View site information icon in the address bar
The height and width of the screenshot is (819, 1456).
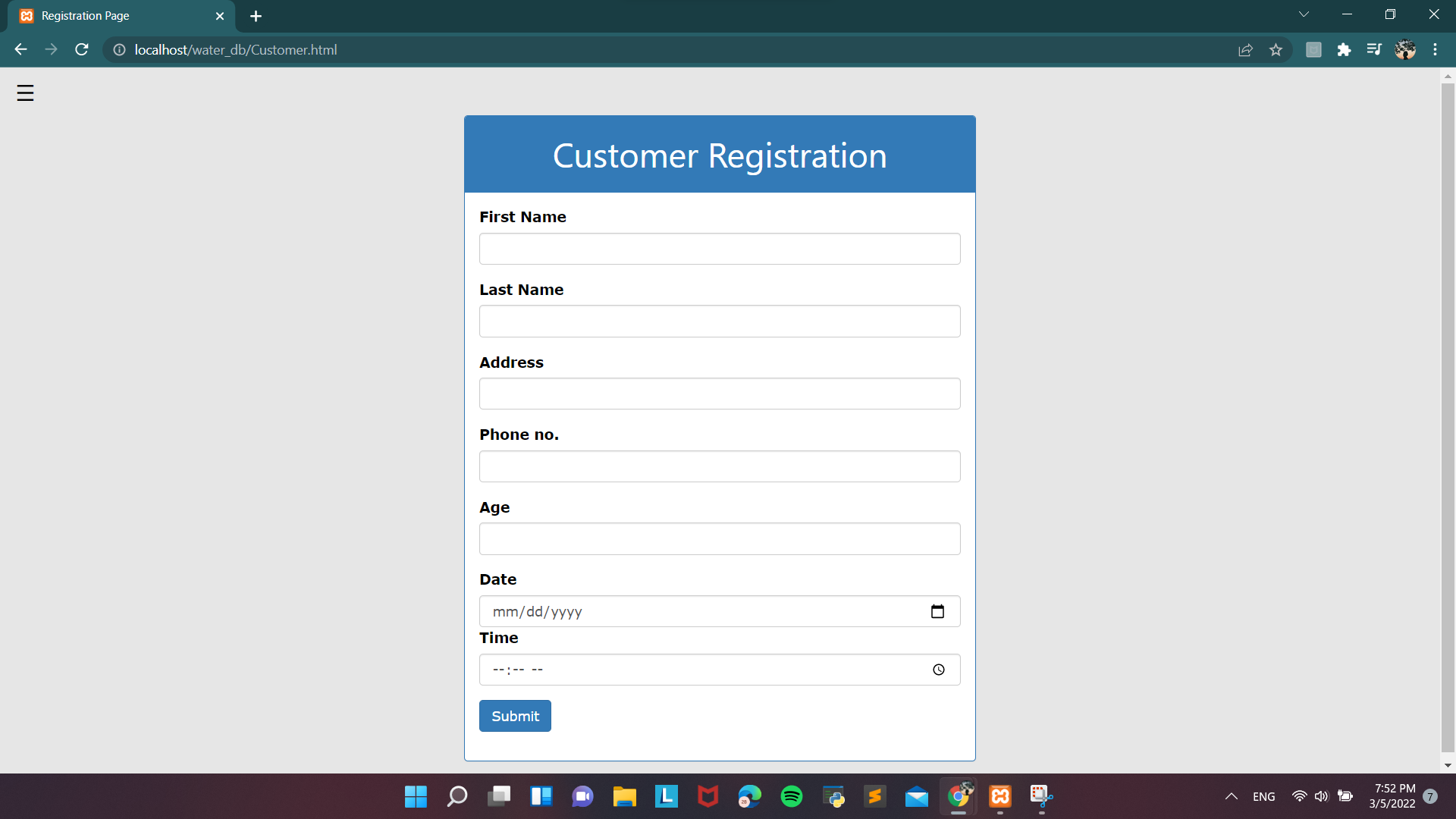118,50
